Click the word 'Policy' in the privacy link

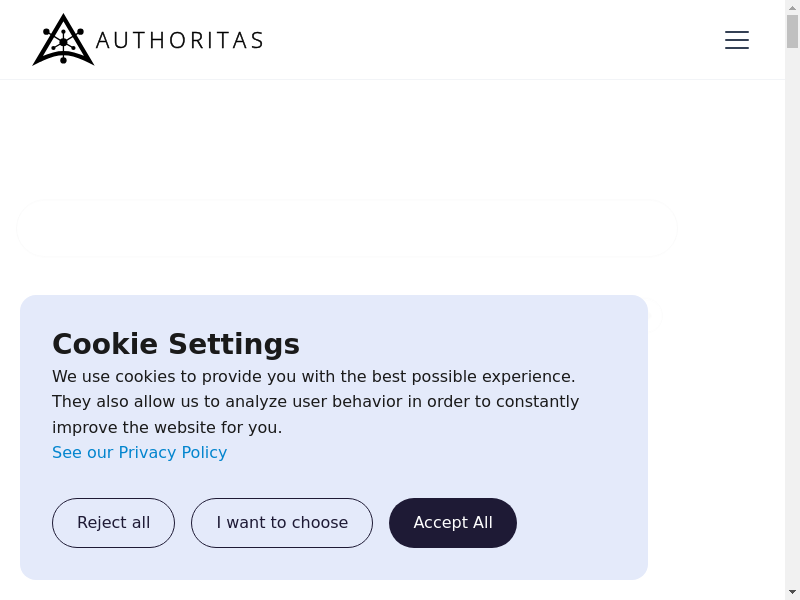(x=204, y=452)
